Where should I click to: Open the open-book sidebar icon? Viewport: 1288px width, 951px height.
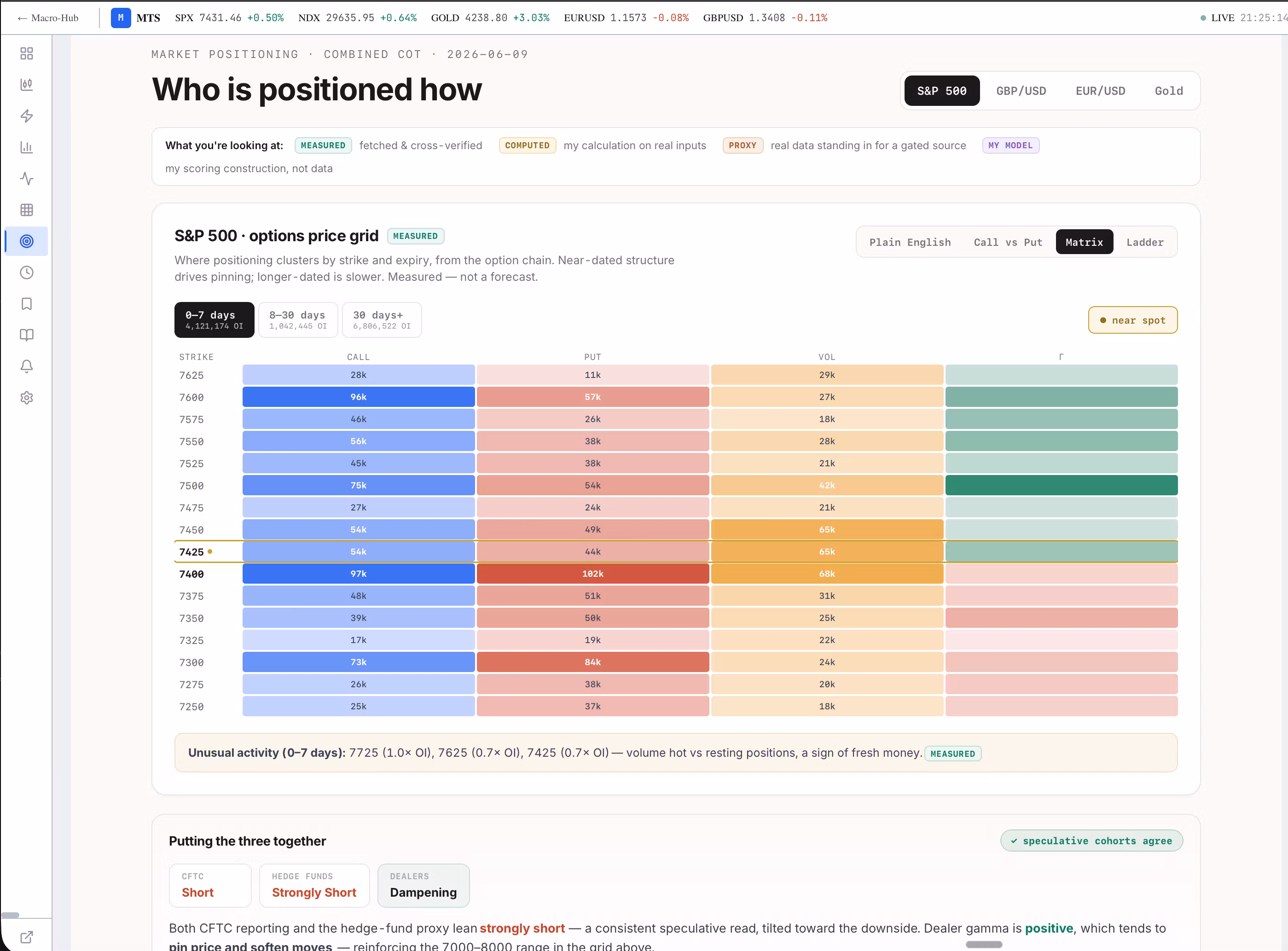coord(27,335)
